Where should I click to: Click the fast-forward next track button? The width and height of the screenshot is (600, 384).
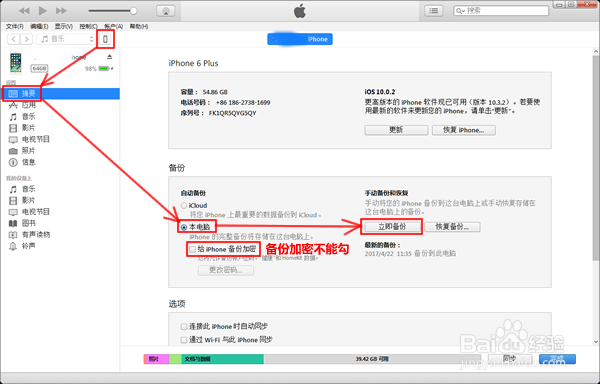click(x=61, y=11)
